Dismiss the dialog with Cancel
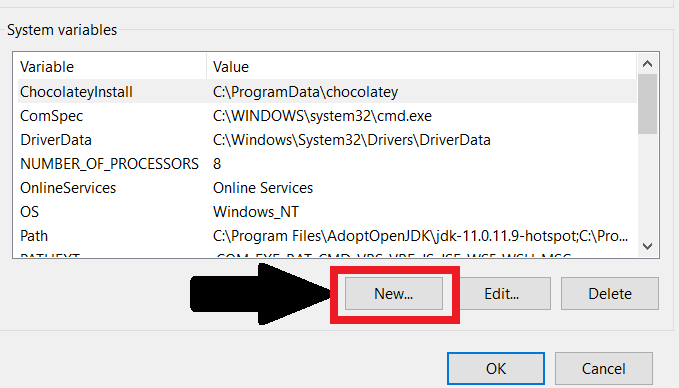Image resolution: width=679 pixels, height=388 pixels. point(604,369)
